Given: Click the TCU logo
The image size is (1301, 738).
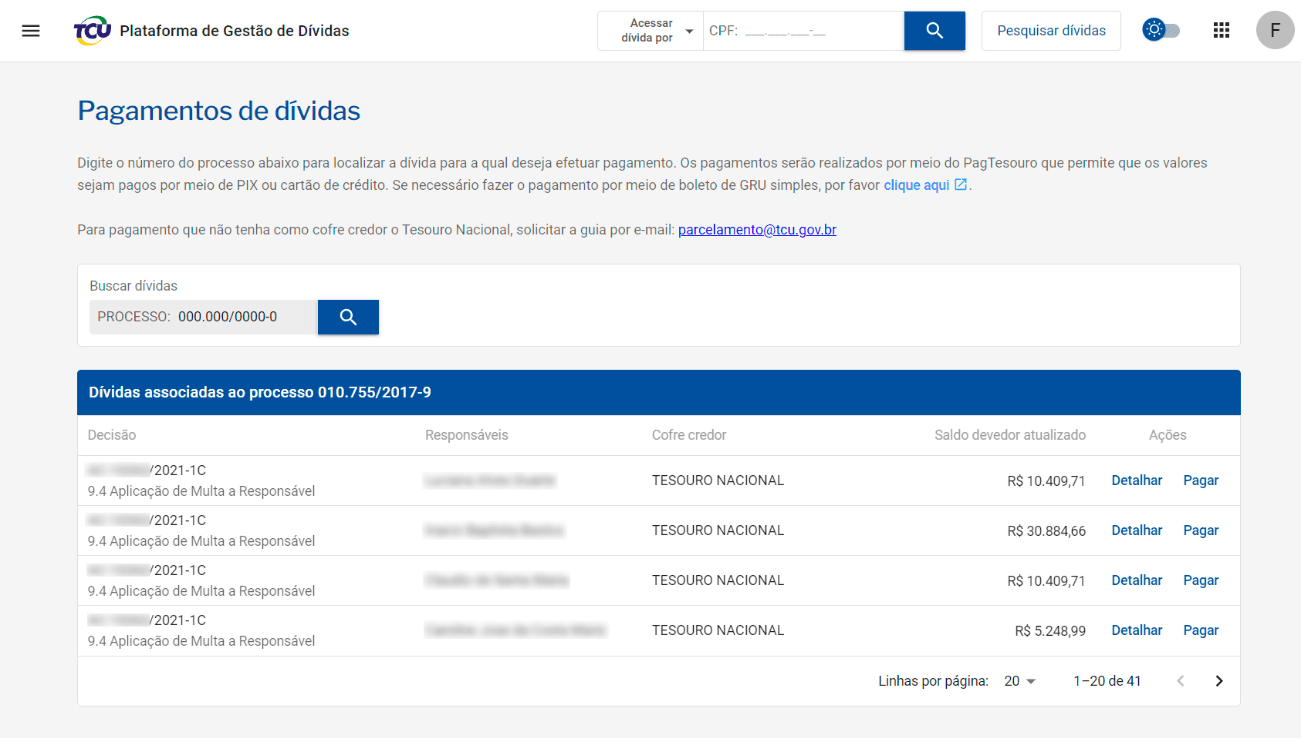Looking at the screenshot, I should 93,31.
